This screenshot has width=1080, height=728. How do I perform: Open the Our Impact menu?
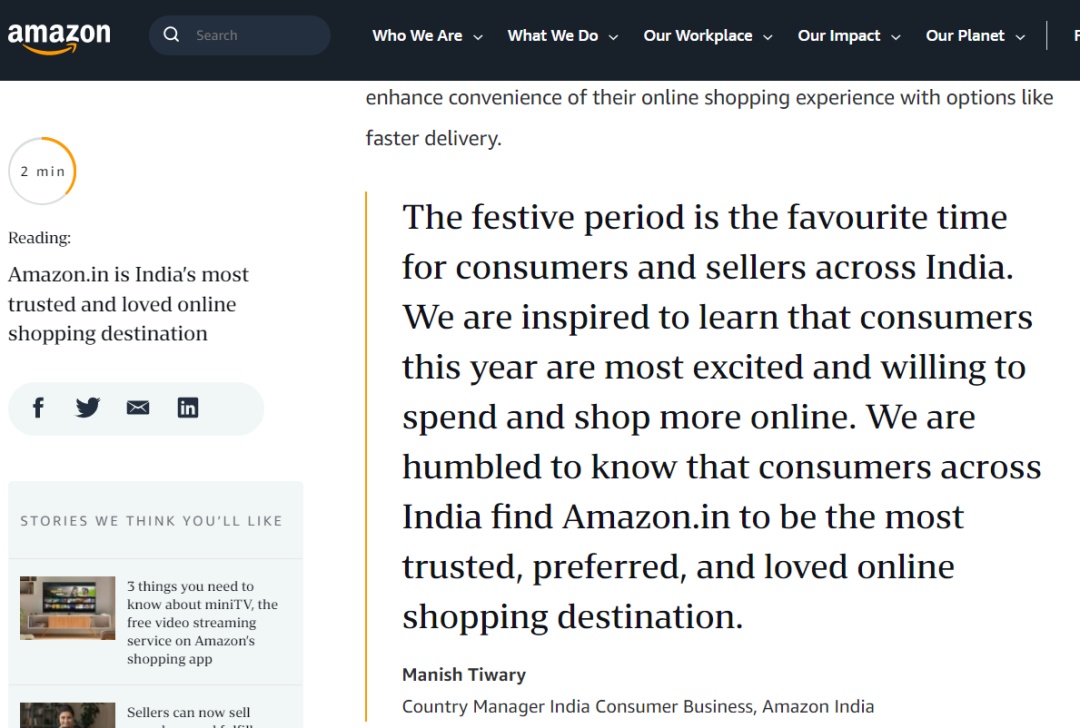click(x=839, y=36)
